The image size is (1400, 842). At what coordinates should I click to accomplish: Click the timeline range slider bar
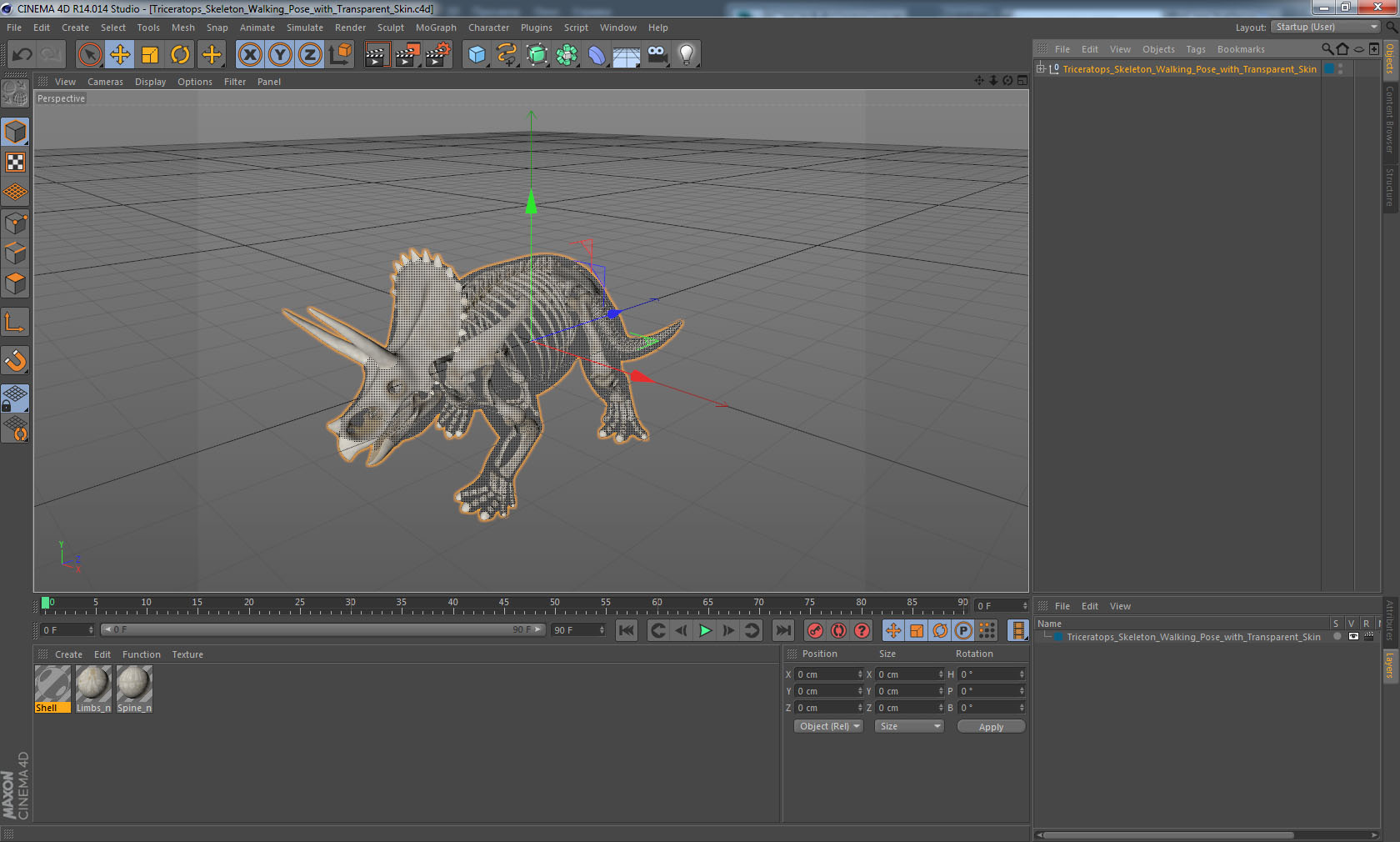coord(322,630)
